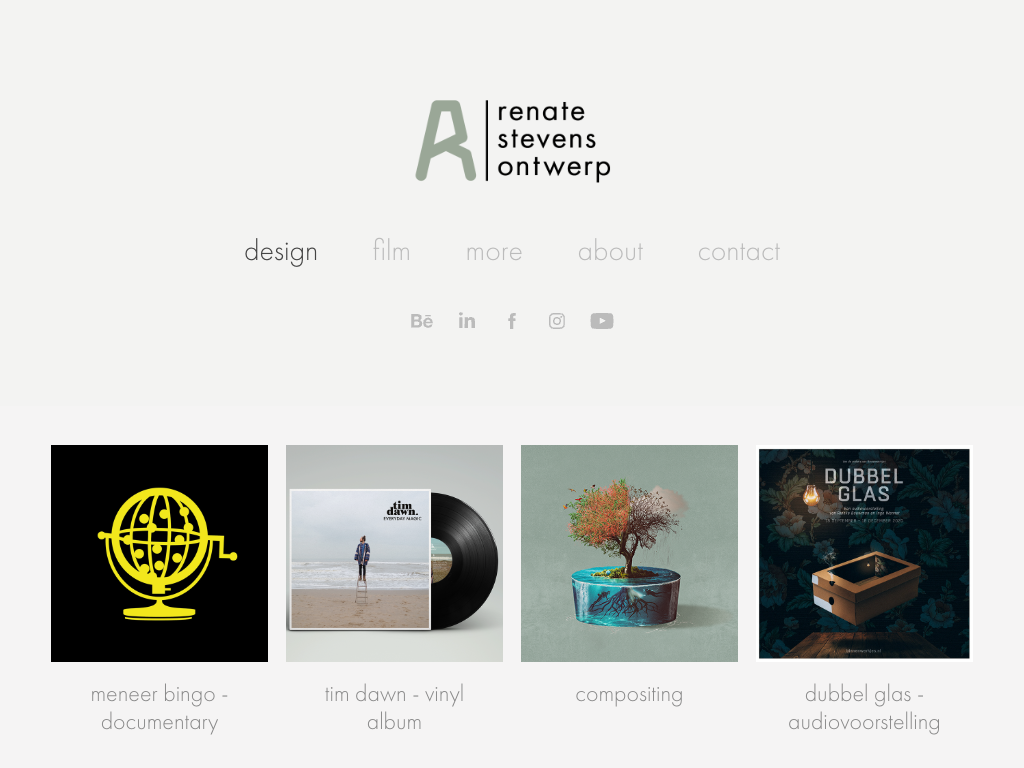Go to the about page
The width and height of the screenshot is (1024, 768).
point(611,251)
